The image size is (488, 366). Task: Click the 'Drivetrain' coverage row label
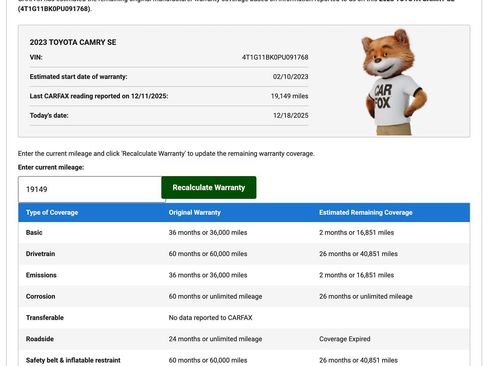pyautogui.click(x=40, y=254)
